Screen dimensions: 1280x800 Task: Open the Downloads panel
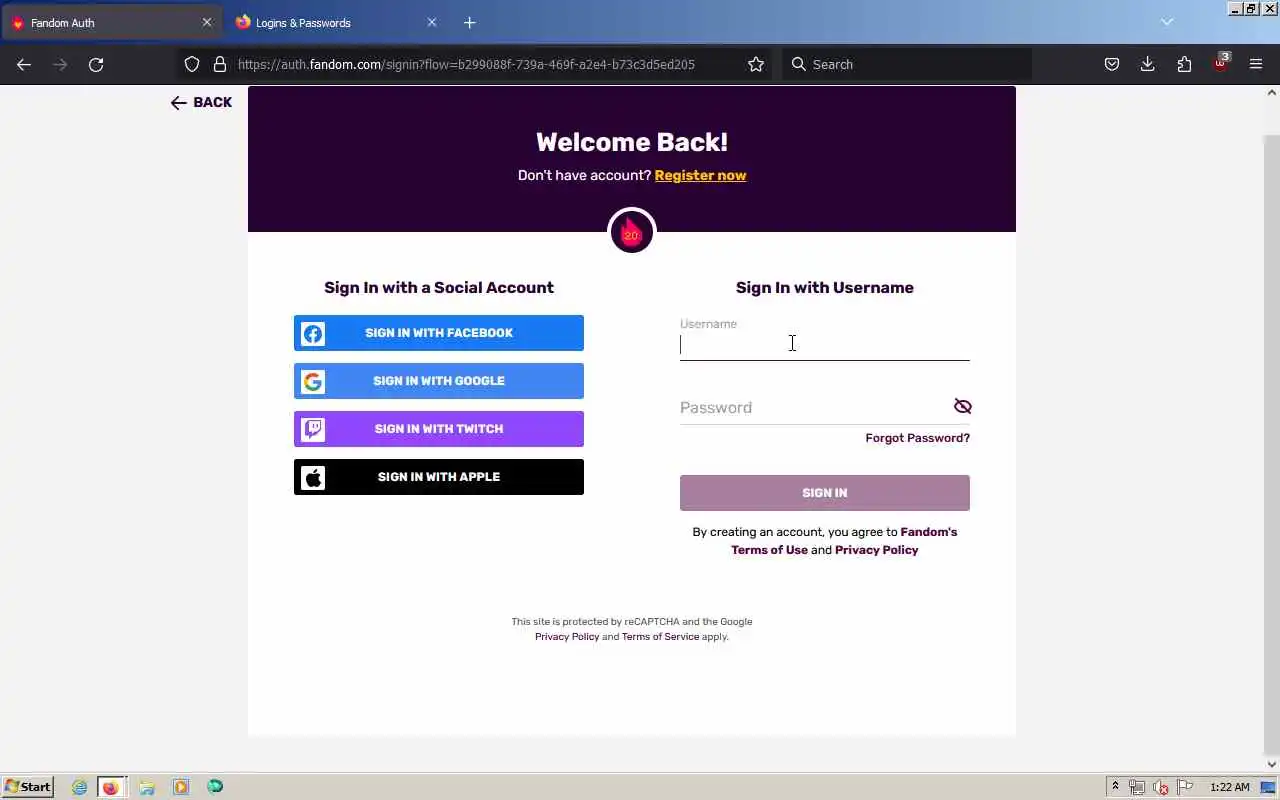(1148, 64)
